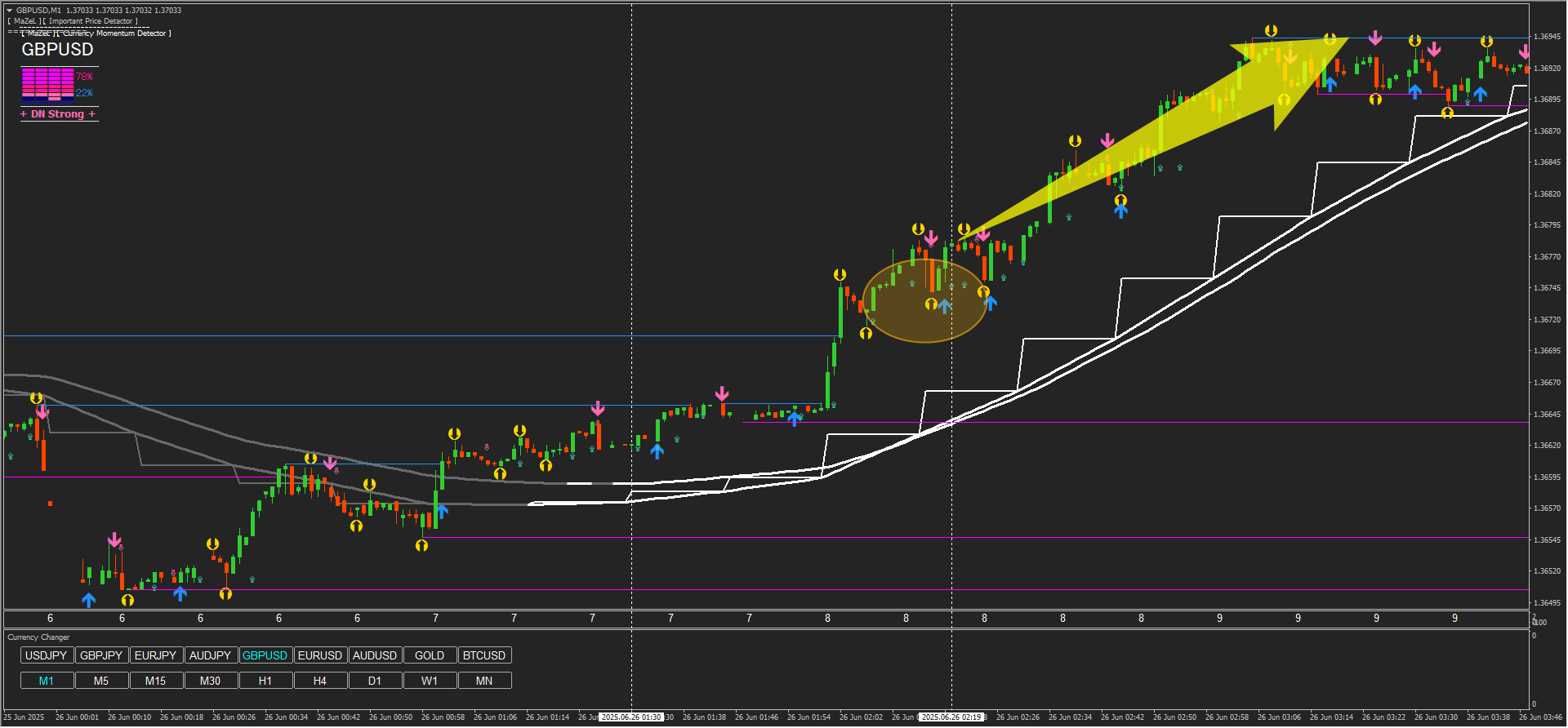Click the Important Price Detector indicator label
The image size is (1568, 728).
(73, 21)
